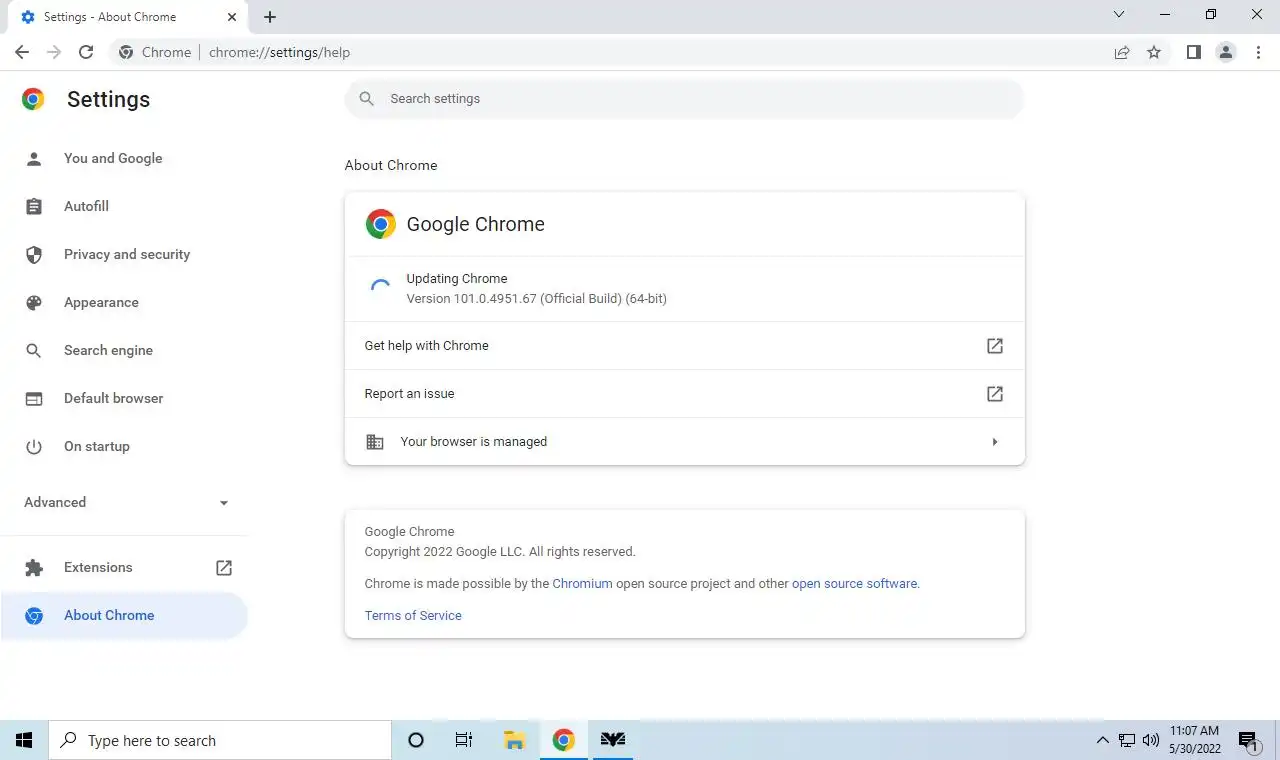Open Chrome three-dot menu
1280x760 pixels.
click(1259, 52)
